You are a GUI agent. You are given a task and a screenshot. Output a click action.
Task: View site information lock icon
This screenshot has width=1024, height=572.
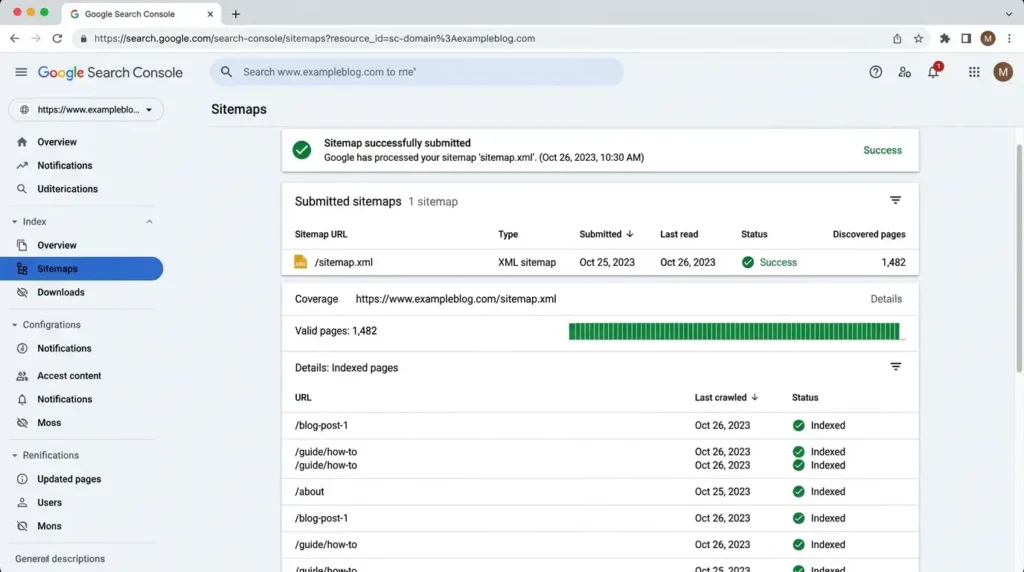click(83, 39)
